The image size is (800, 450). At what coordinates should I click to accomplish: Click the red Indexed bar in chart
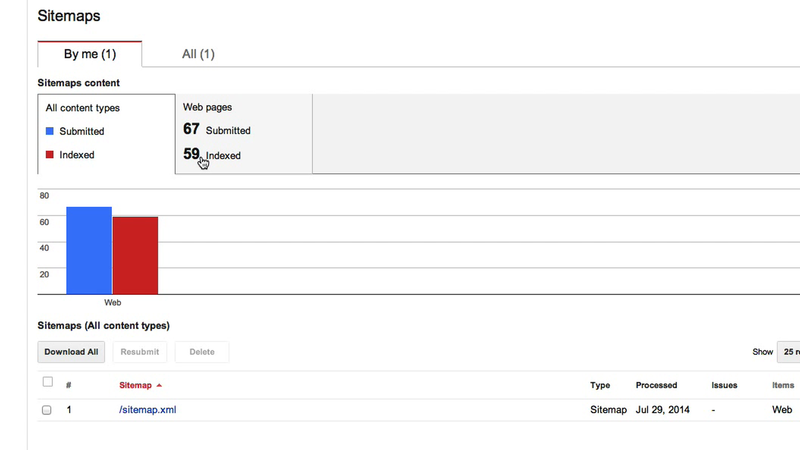pyautogui.click(x=135, y=256)
